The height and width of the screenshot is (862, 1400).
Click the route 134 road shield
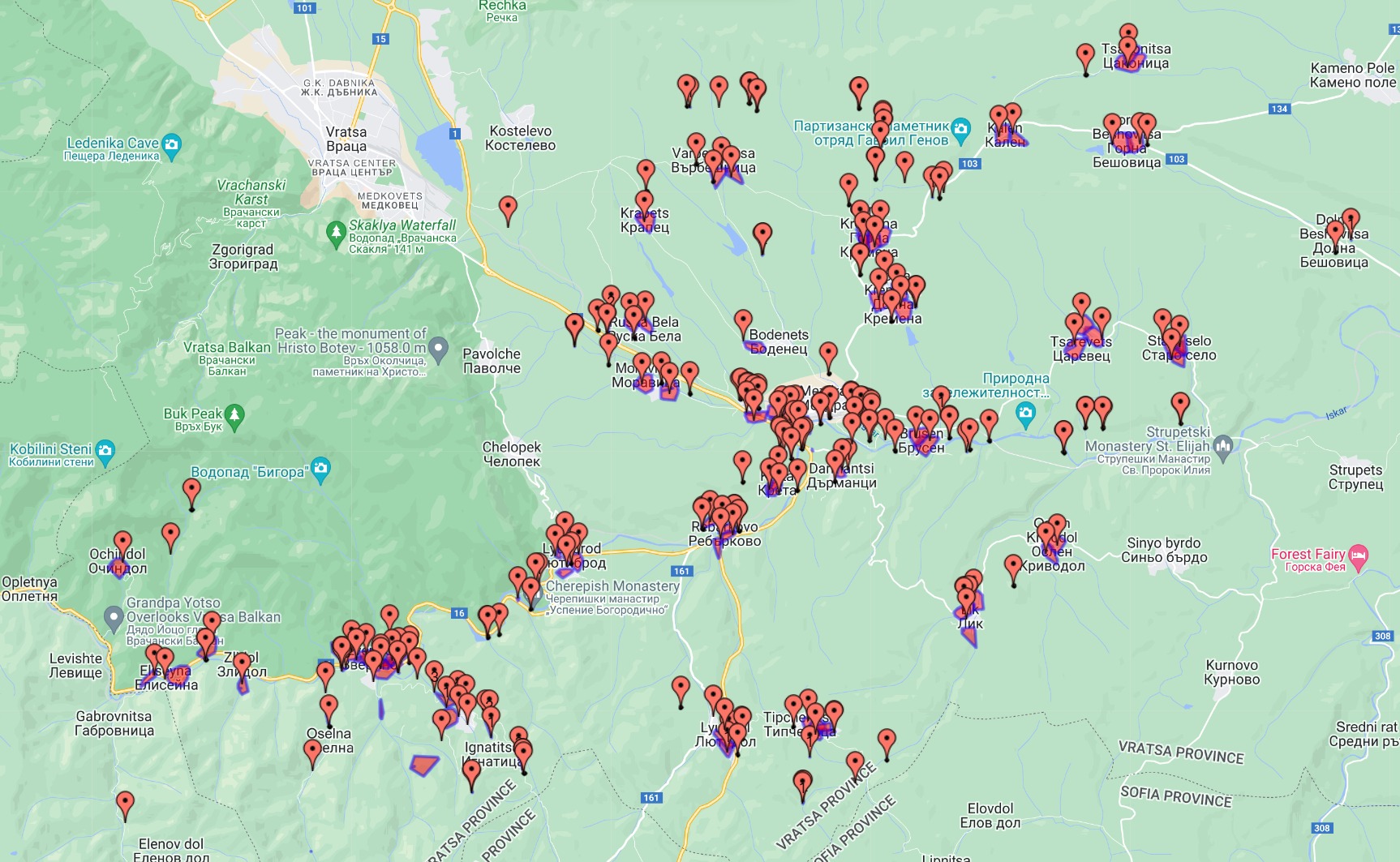1279,109
